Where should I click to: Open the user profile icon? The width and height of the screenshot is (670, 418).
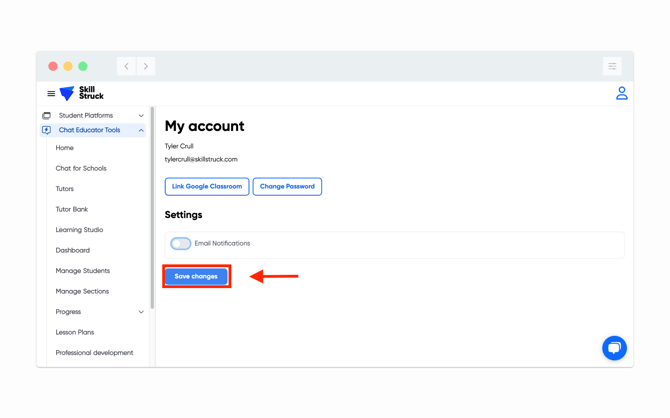click(x=621, y=93)
